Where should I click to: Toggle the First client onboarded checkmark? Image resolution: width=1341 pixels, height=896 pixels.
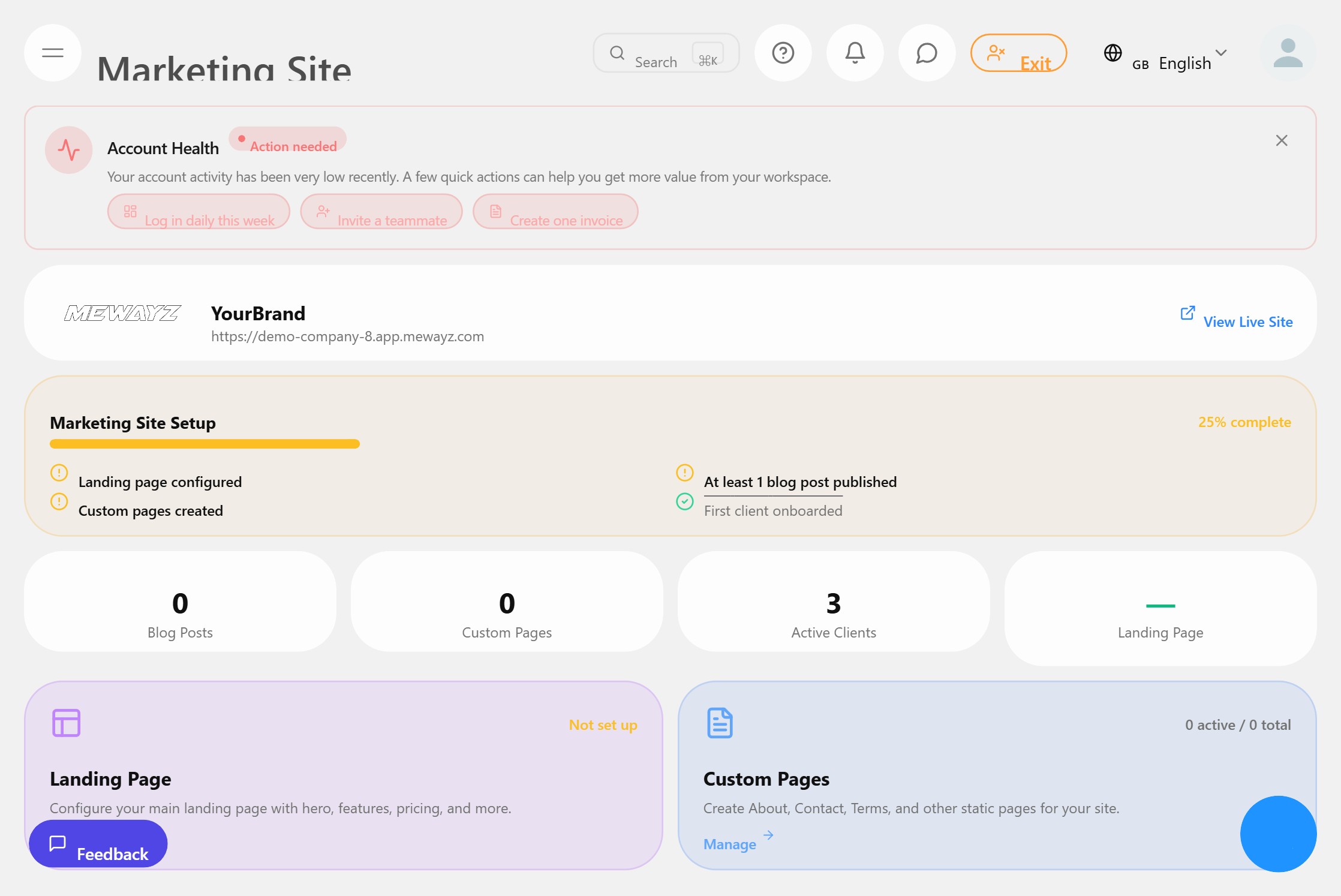[x=684, y=502]
